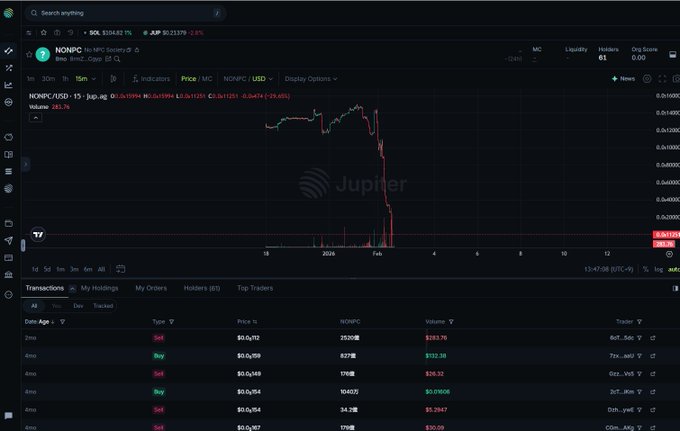Toggle percent scale on the price axis

645,269
